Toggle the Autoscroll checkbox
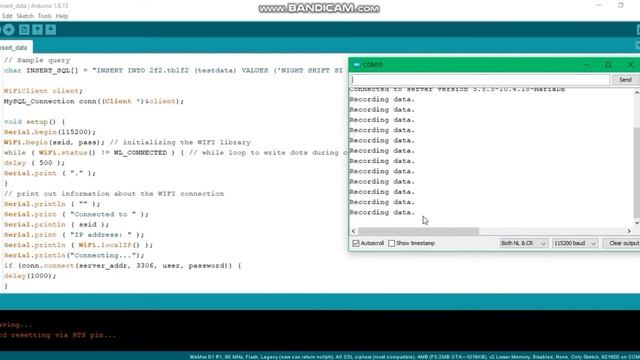The image size is (640, 360). (x=356, y=243)
